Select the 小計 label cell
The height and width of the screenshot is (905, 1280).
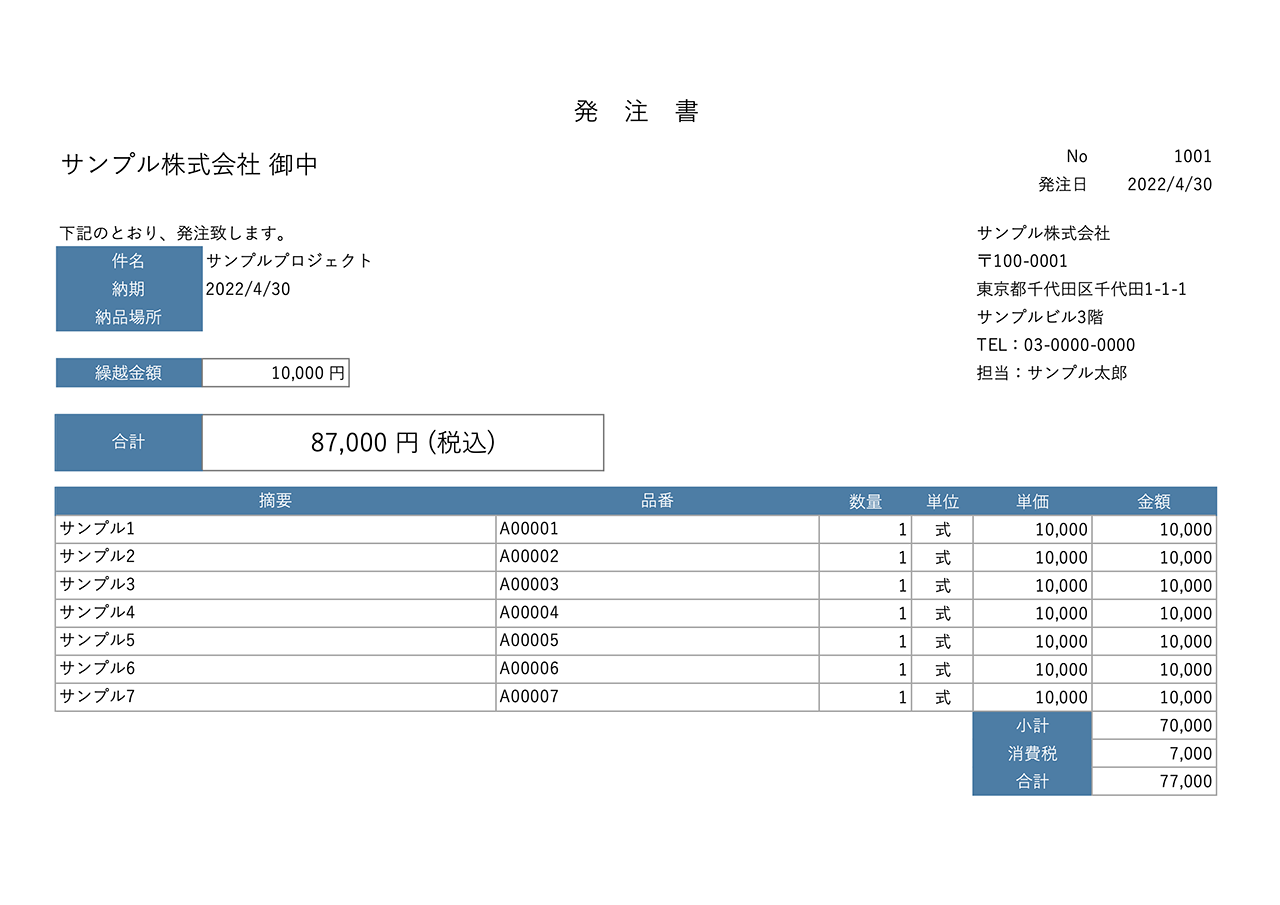(x=1032, y=725)
